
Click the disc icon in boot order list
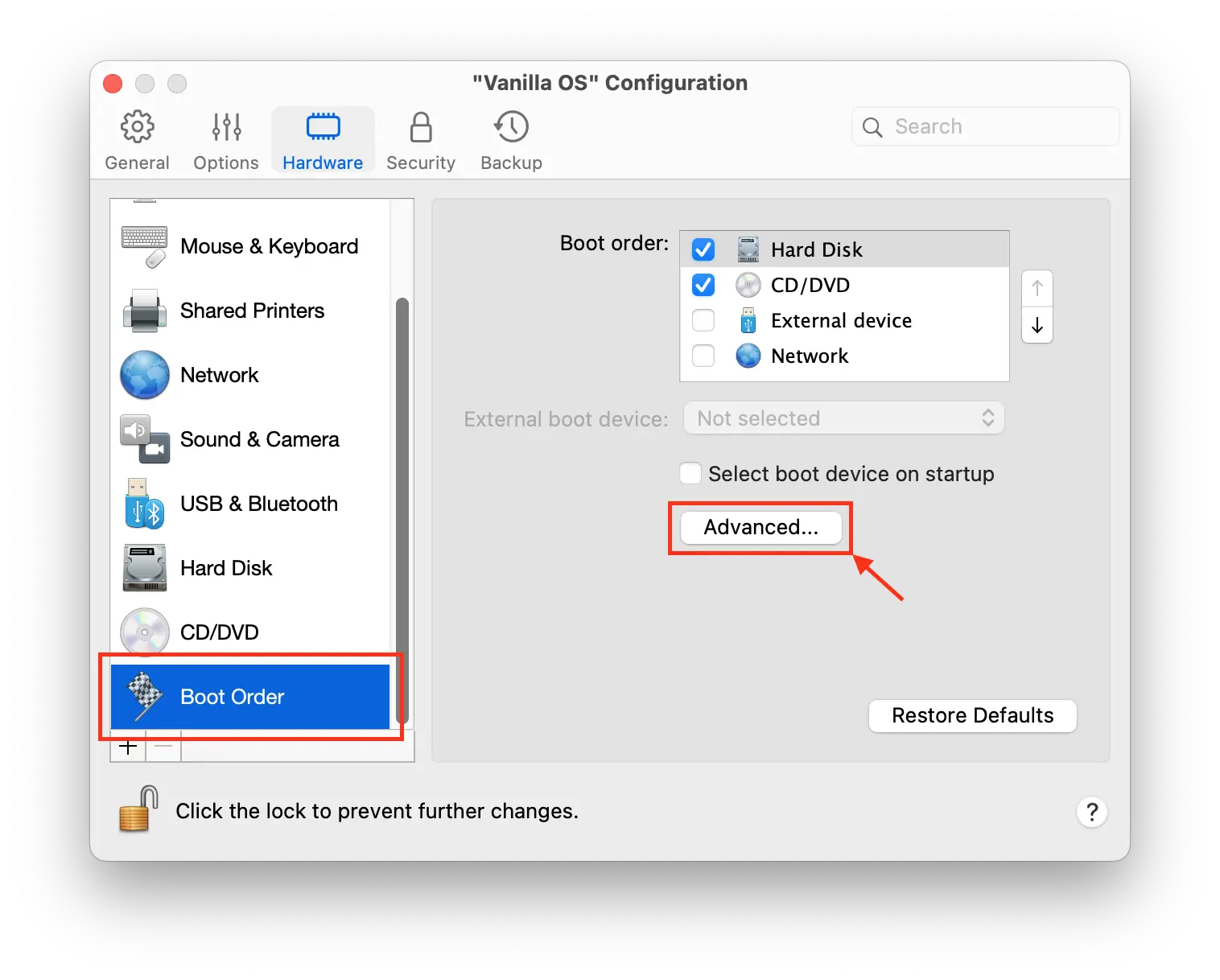coord(748,285)
